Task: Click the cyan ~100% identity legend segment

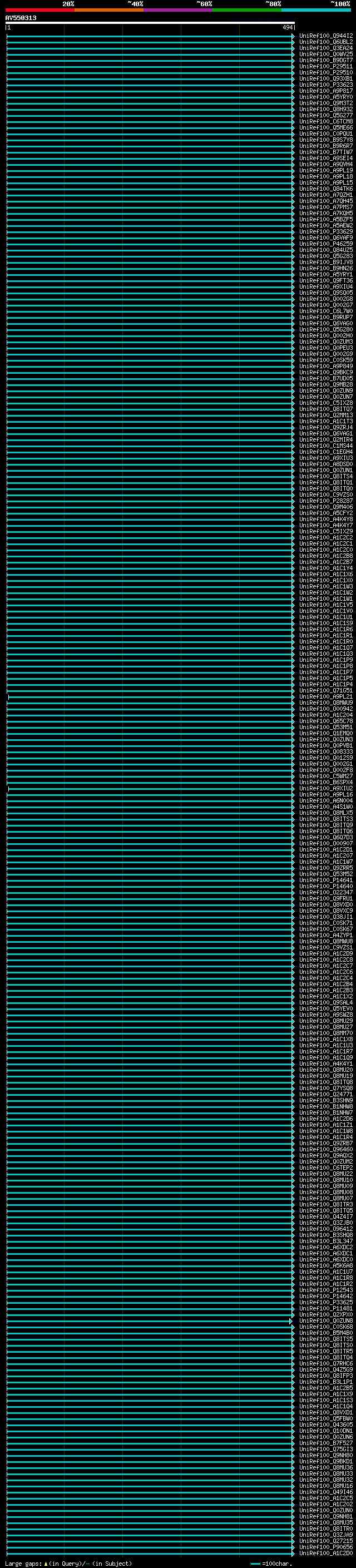Action: (316, 10)
